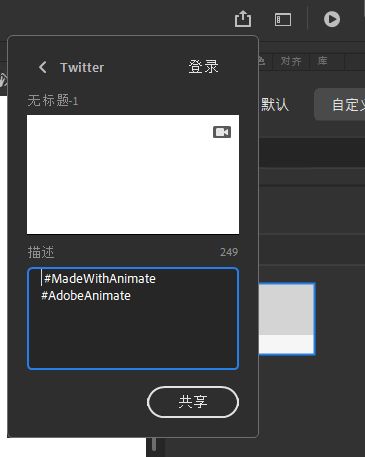Switch to the 库 library tab

coord(323,61)
